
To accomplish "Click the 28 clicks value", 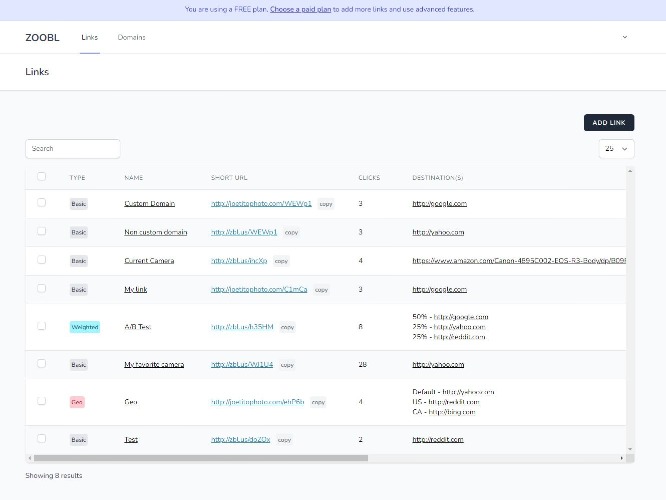I will (x=362, y=364).
